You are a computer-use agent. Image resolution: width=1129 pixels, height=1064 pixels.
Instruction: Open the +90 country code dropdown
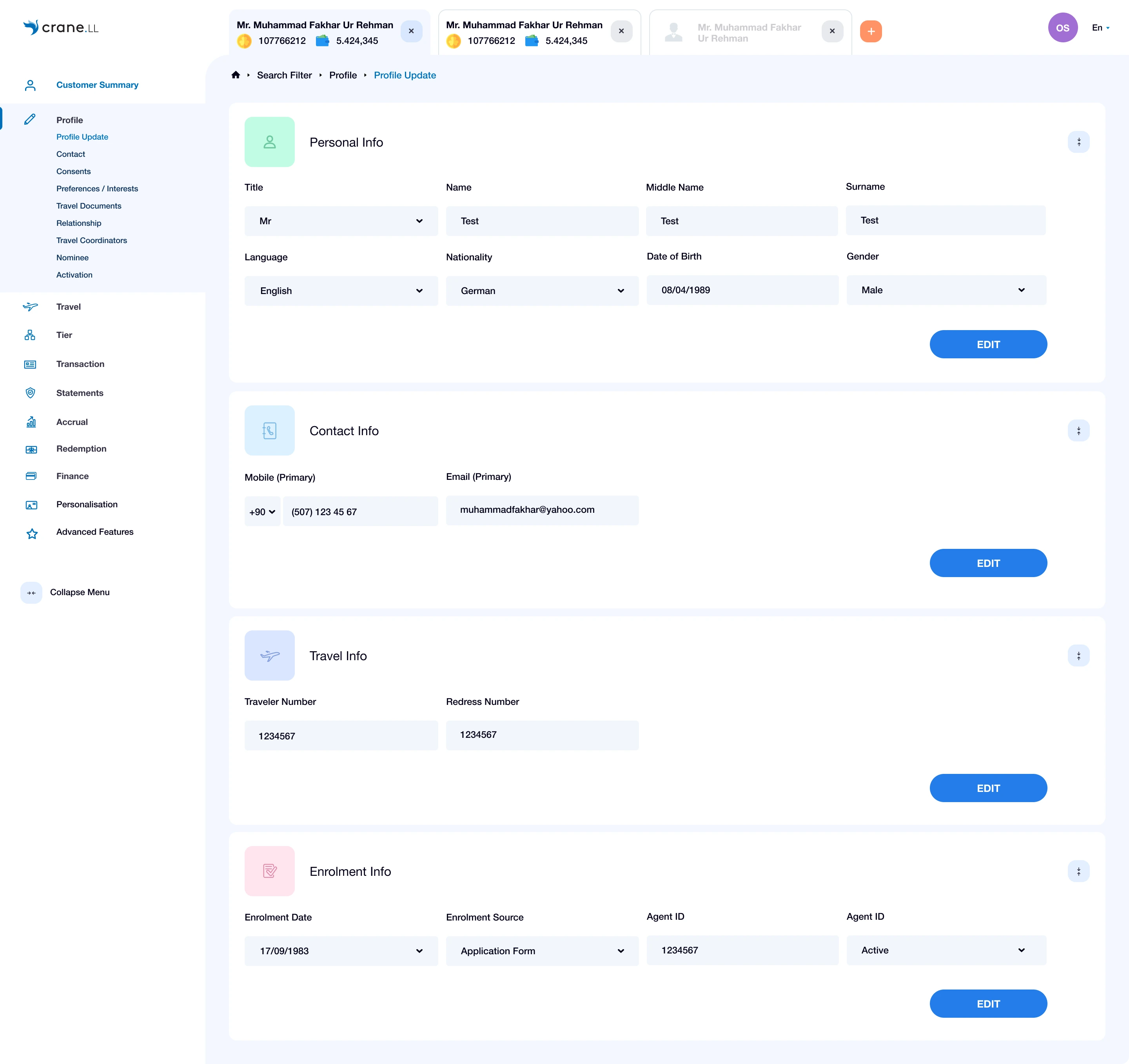(262, 512)
